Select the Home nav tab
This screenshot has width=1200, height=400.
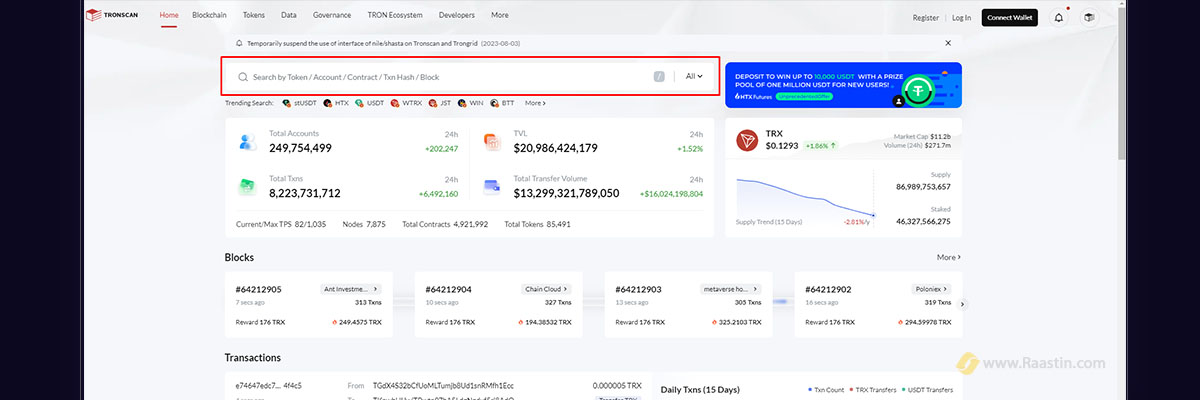pyautogui.click(x=169, y=16)
